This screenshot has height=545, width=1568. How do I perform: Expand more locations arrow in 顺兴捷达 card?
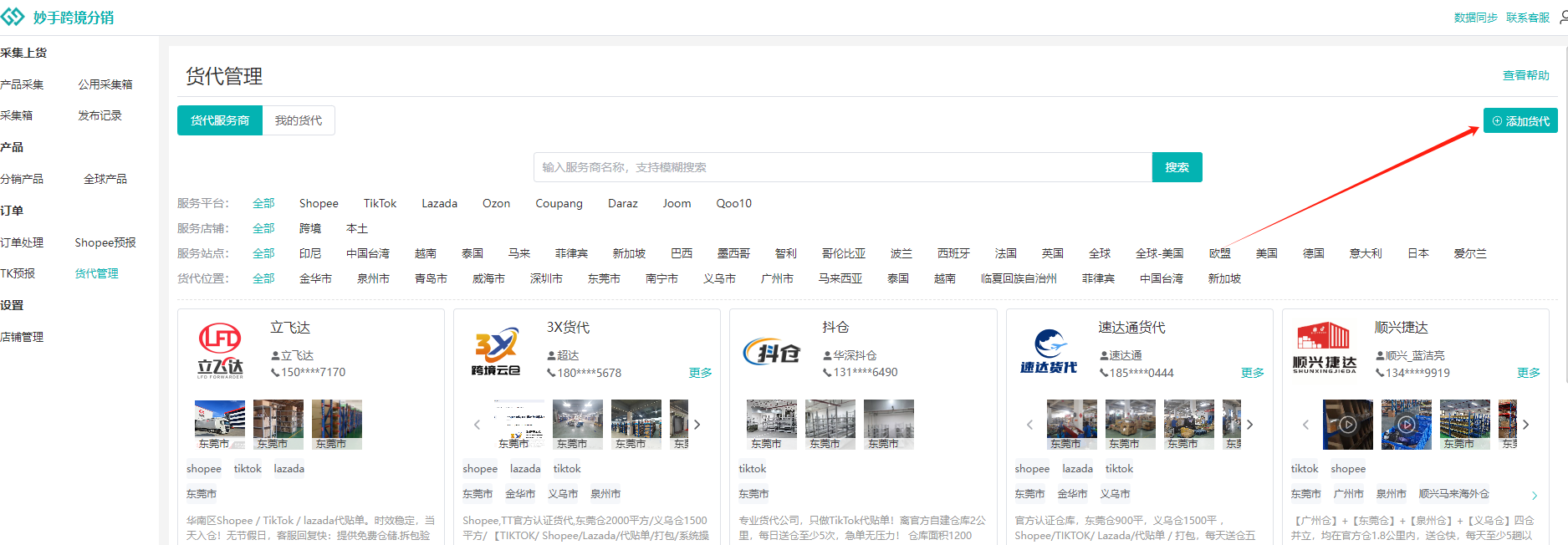(x=1535, y=495)
